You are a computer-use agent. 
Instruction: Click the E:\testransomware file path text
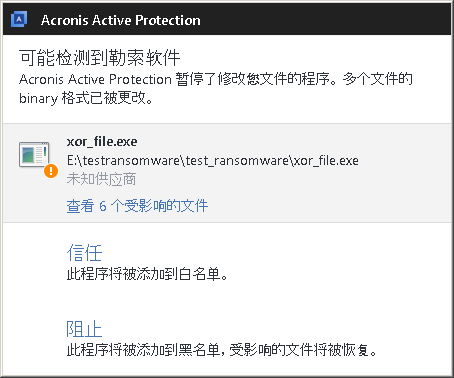213,161
